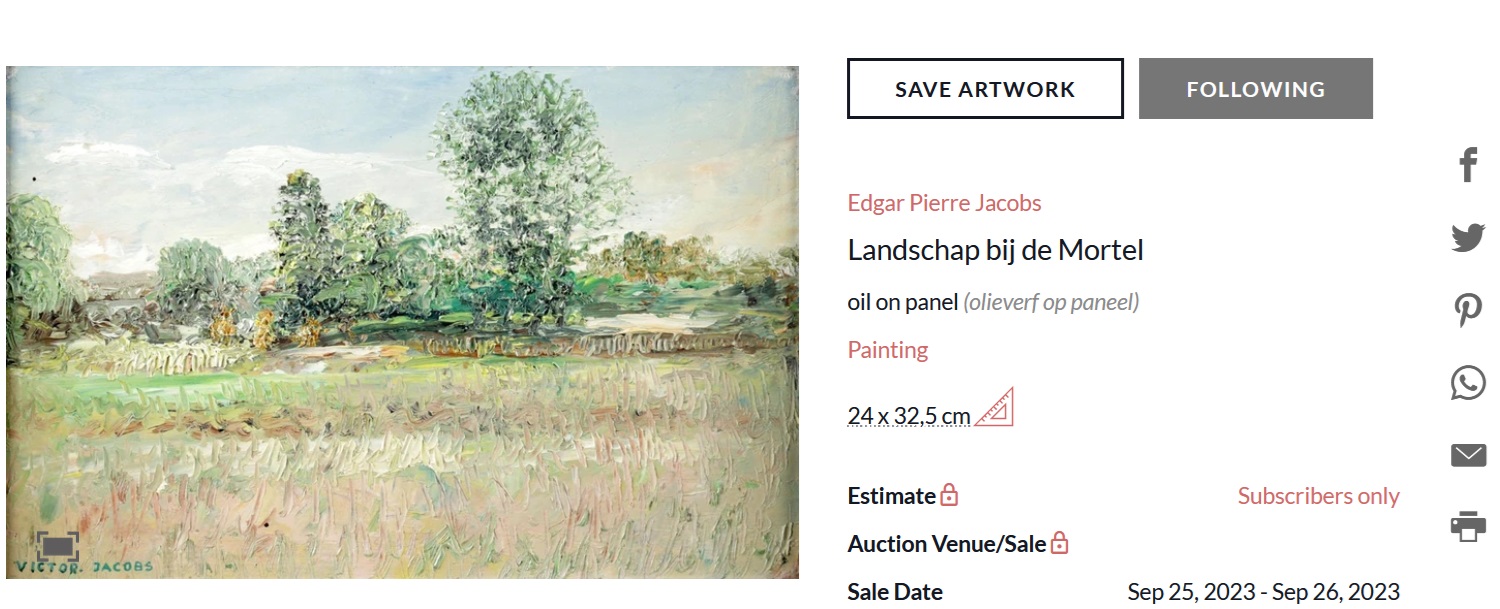Click the Subscribers only link
Image resolution: width=1500 pixels, height=609 pixels.
(x=1318, y=496)
